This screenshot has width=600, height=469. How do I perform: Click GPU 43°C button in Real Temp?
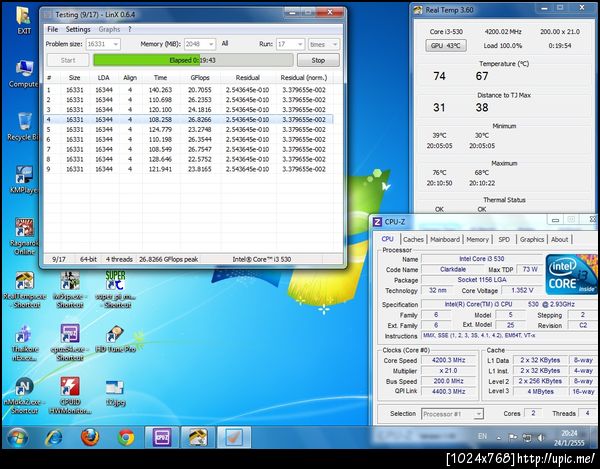(446, 46)
